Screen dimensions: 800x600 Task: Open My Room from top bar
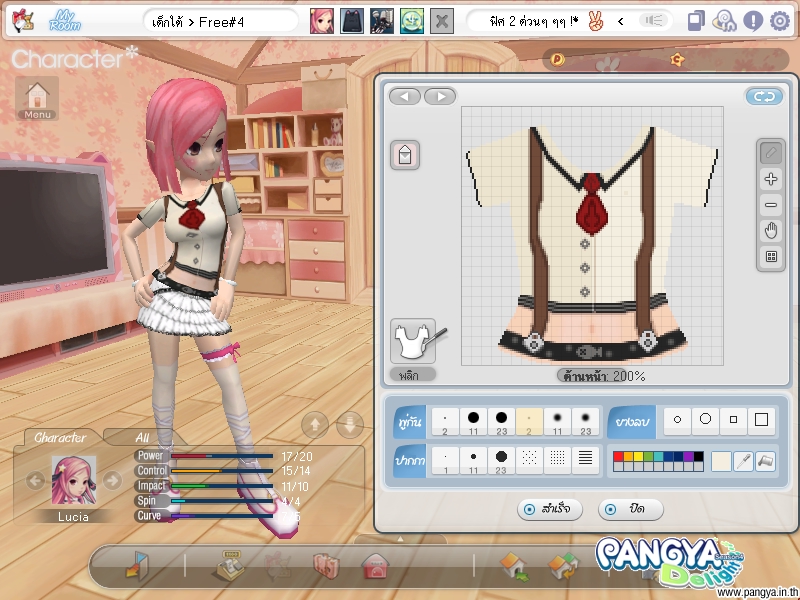tap(65, 21)
